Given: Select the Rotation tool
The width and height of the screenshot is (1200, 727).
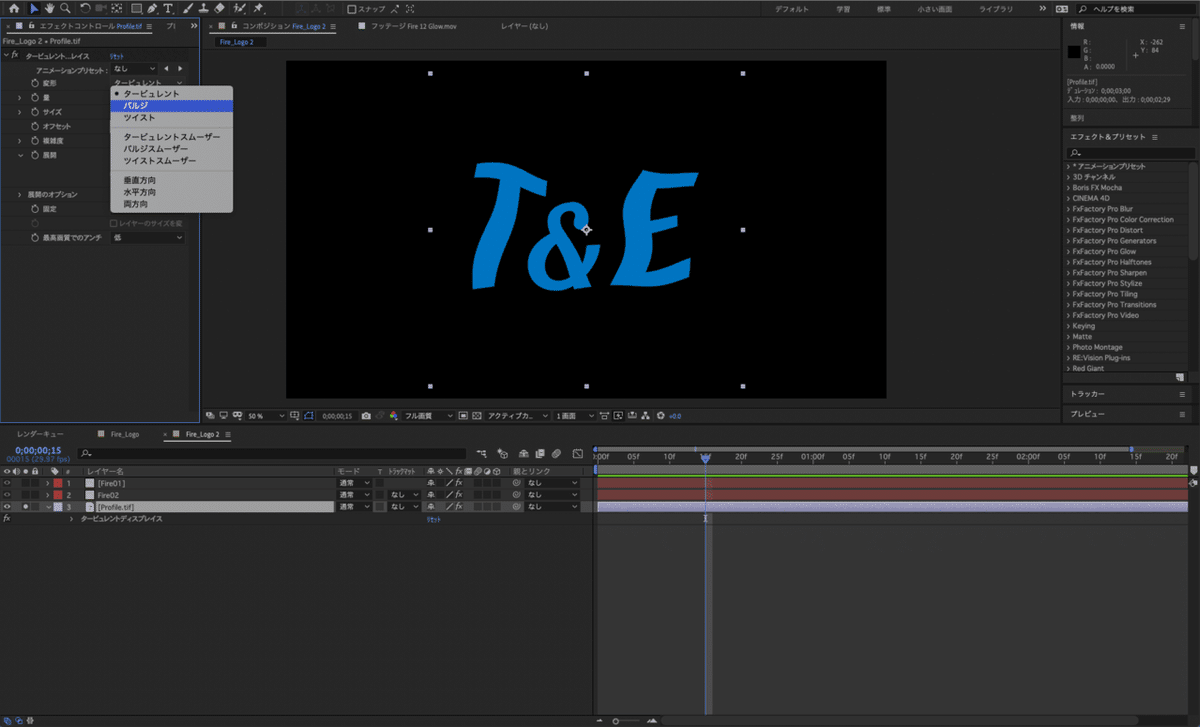Looking at the screenshot, I should click(84, 8).
